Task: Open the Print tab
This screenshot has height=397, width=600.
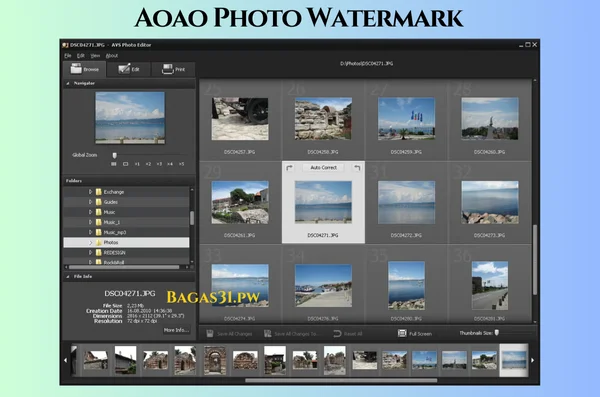Action: (x=173, y=69)
